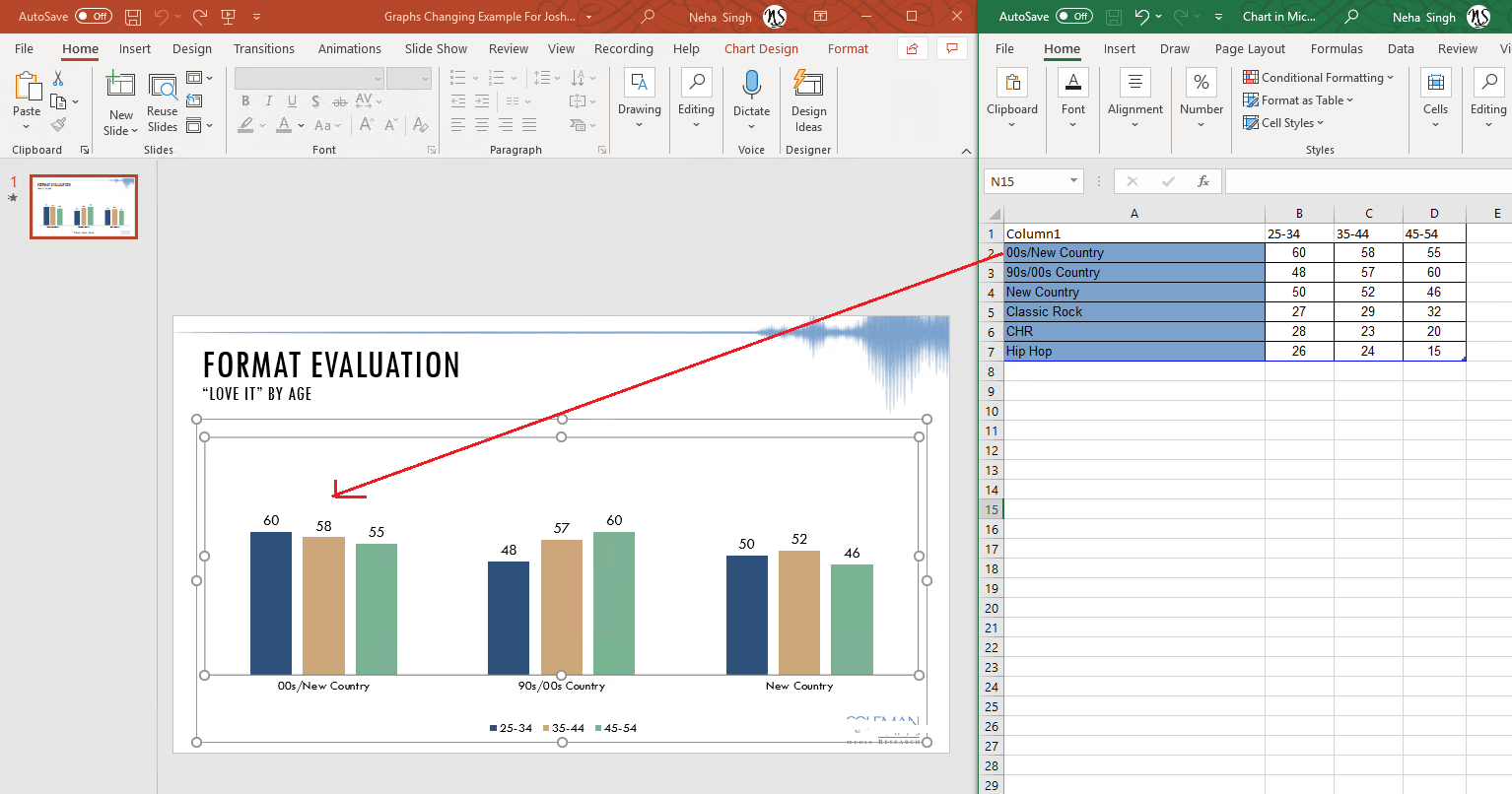Click the Reset slide icon in Slides group
The width and height of the screenshot is (1512, 794).
pyautogui.click(x=194, y=100)
